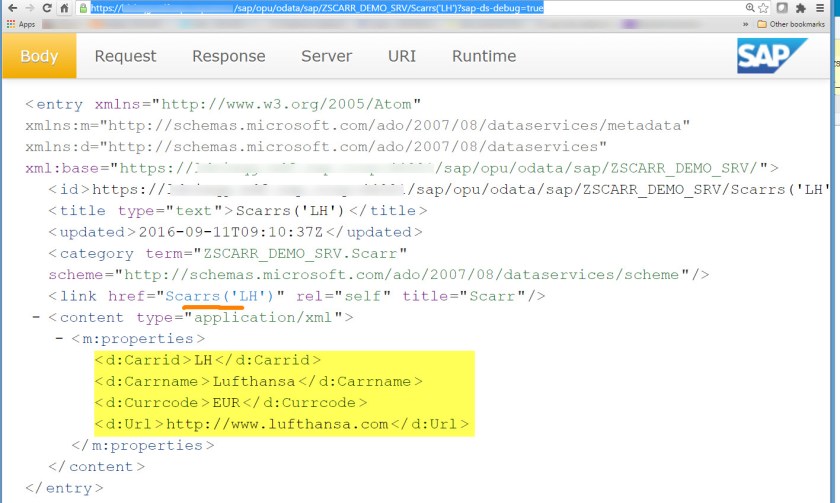Click the xmlns:m metadata namespace URL
Screen dimensions: 840x503
click(x=394, y=126)
